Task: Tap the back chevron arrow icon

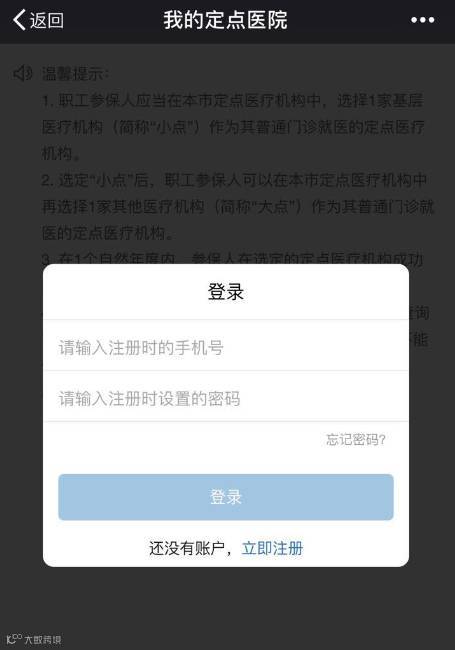Action: [19, 20]
